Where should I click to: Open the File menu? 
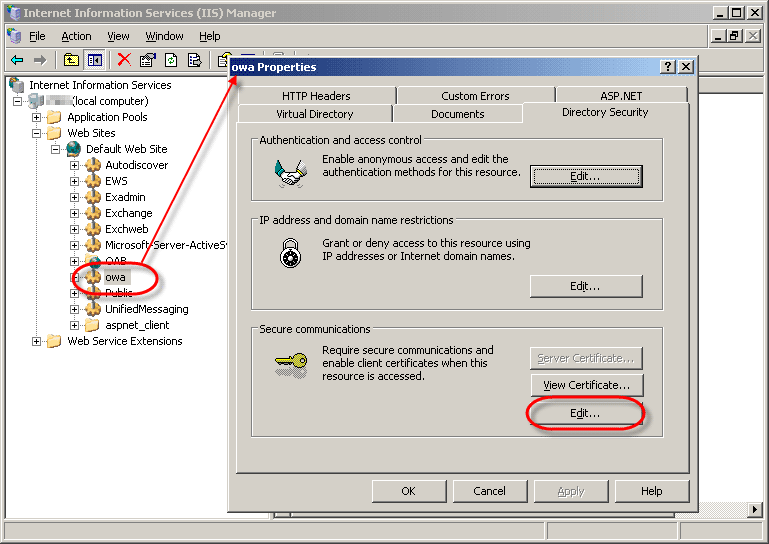(x=37, y=36)
